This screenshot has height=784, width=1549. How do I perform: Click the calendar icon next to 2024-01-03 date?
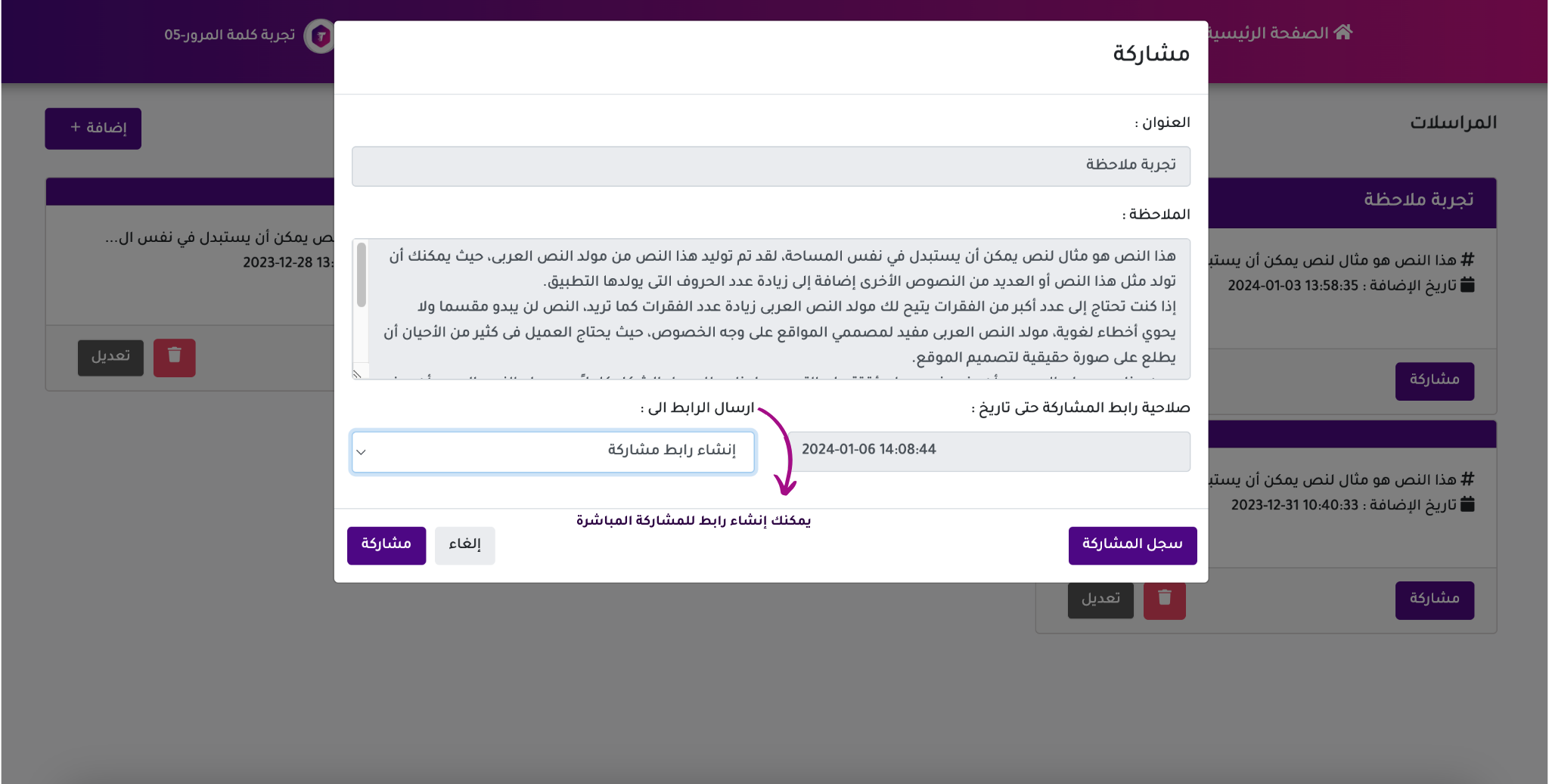coord(1467,285)
